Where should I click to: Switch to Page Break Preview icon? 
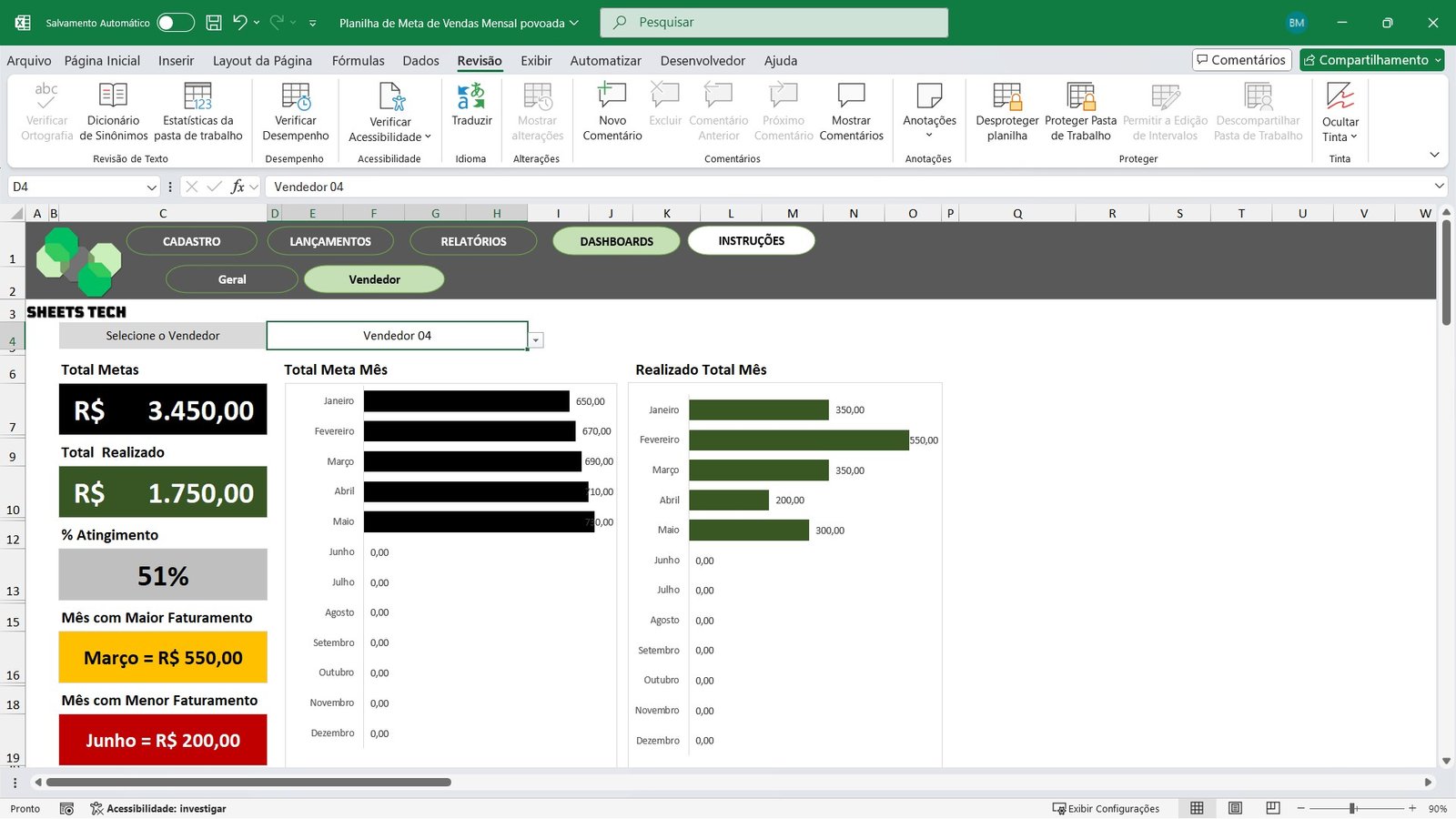click(1273, 808)
